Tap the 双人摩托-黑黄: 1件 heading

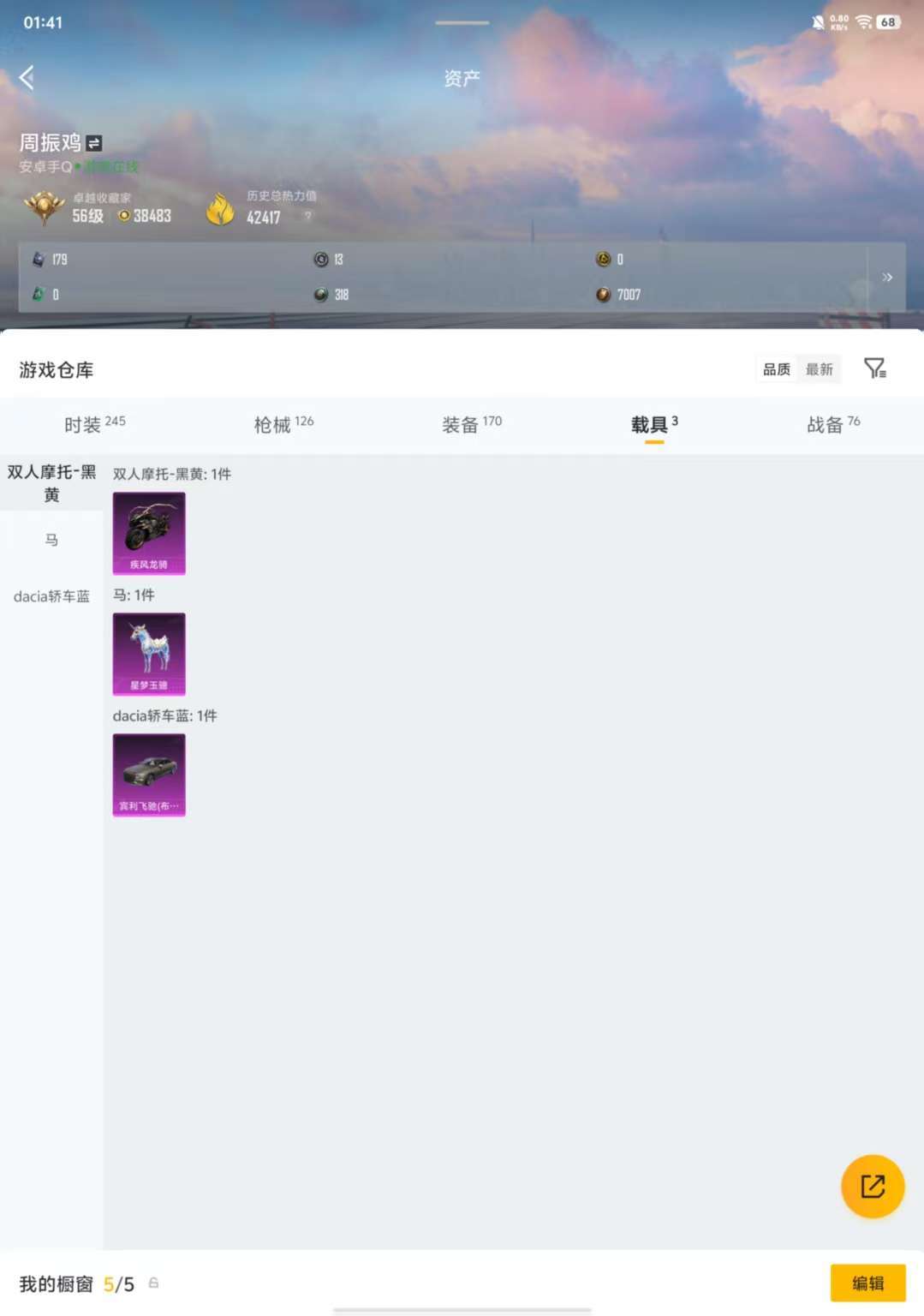[172, 474]
